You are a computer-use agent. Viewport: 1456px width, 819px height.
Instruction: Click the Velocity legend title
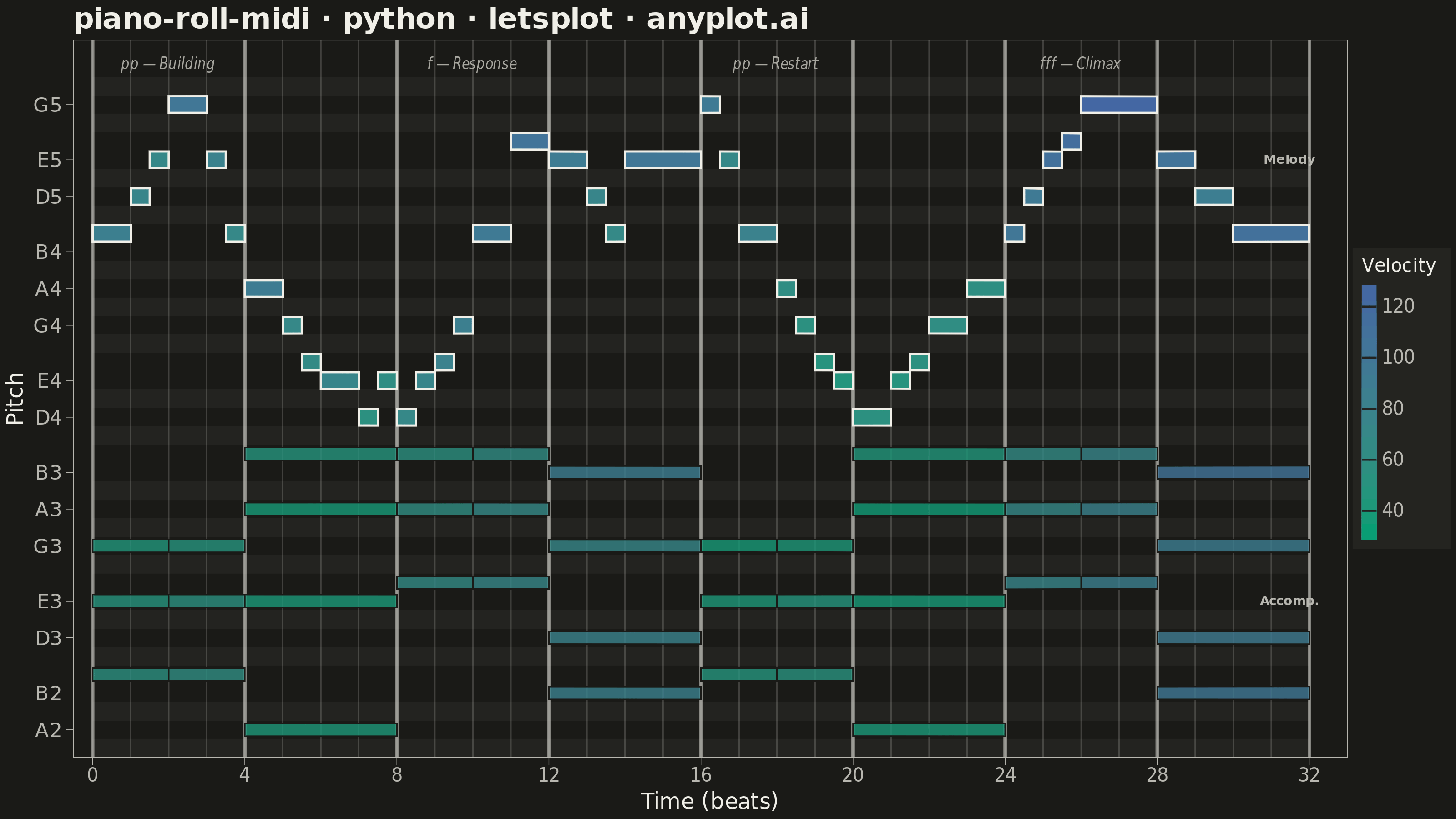1398,265
